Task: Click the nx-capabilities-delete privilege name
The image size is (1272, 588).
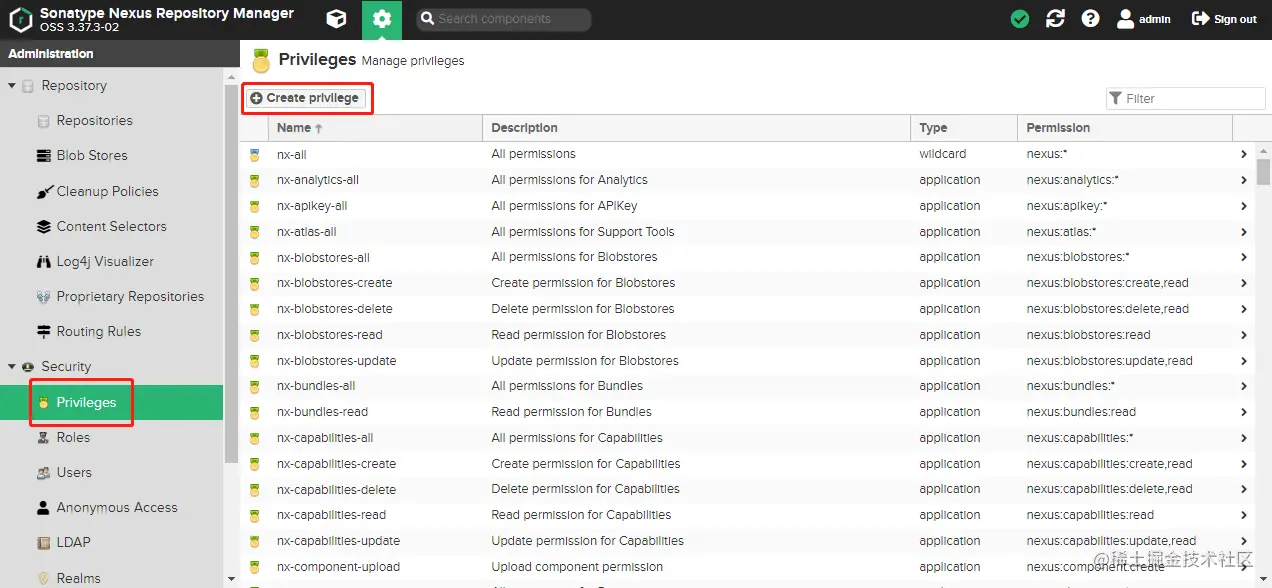Action: 337,490
